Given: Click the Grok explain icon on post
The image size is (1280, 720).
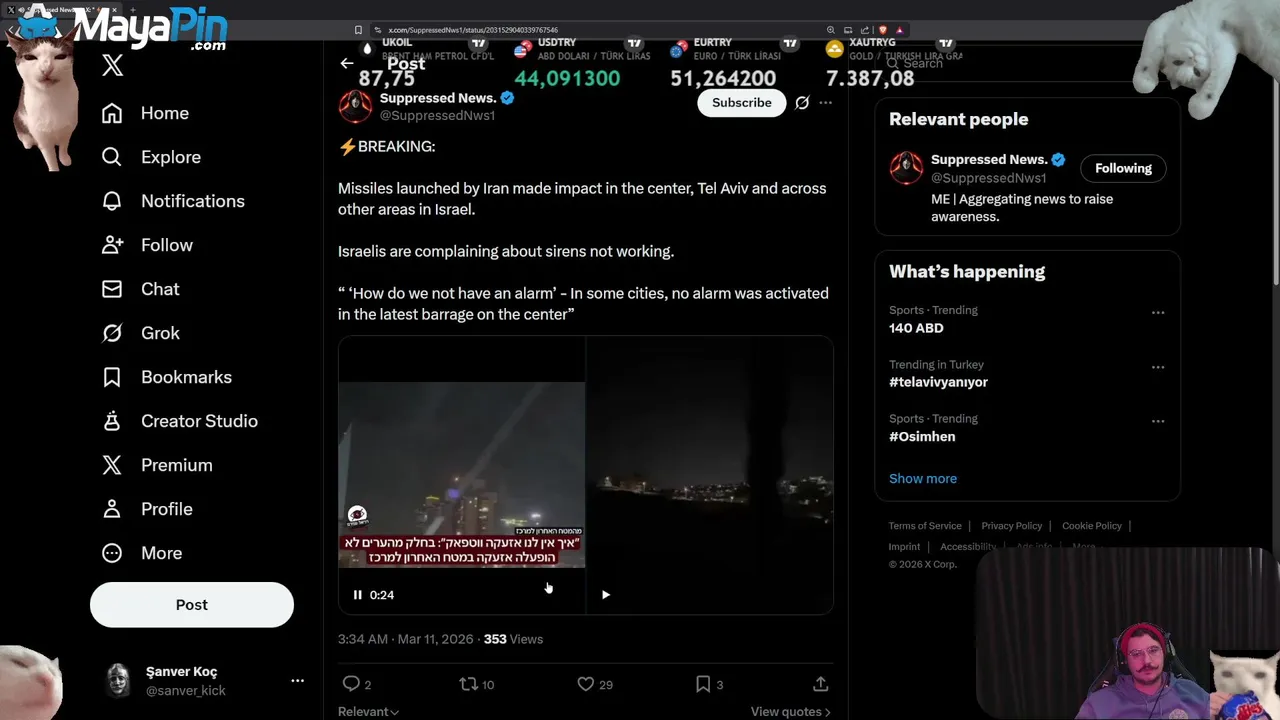Looking at the screenshot, I should coord(802,102).
